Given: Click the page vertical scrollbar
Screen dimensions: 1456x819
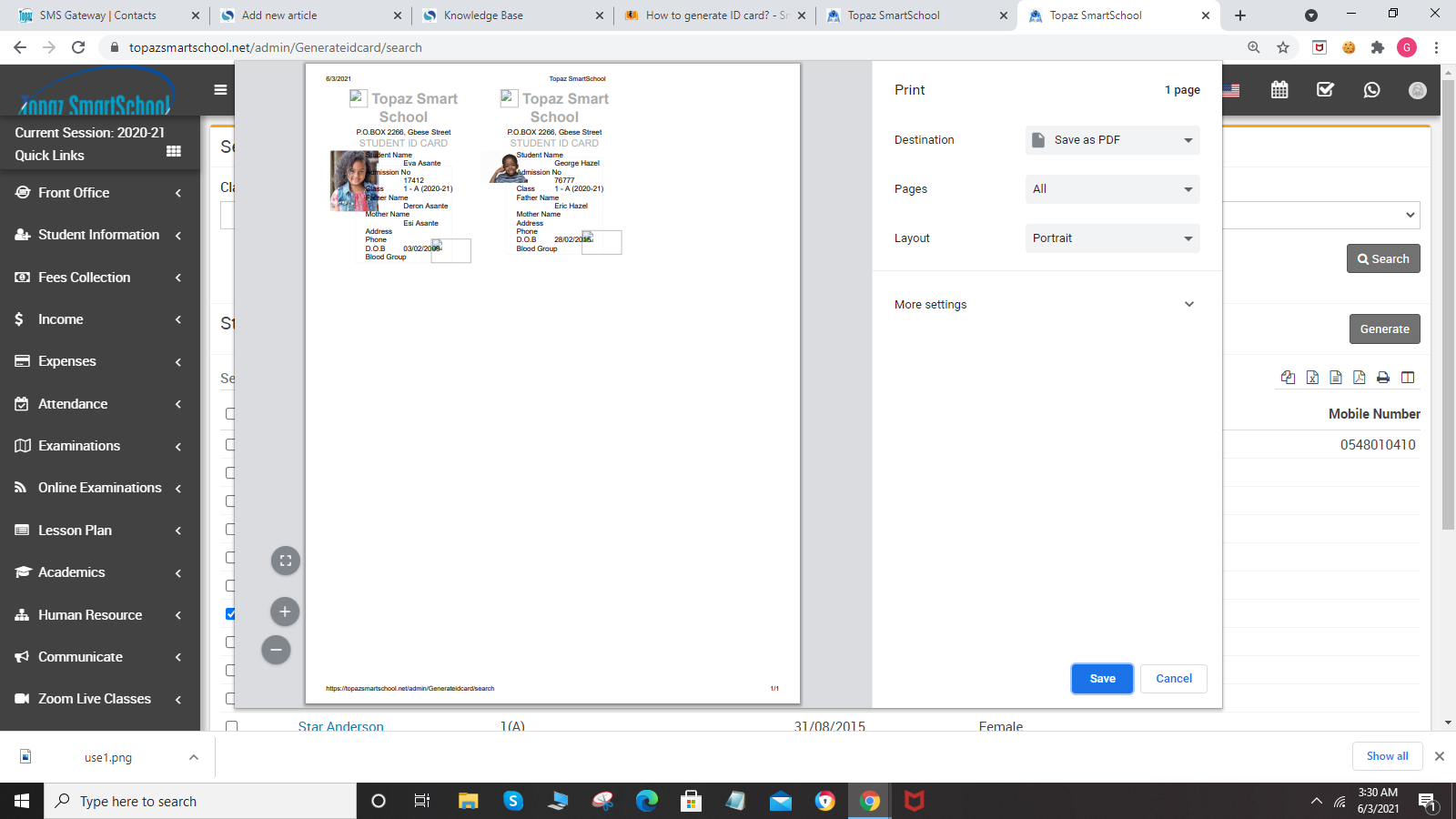Looking at the screenshot, I should click(1448, 305).
